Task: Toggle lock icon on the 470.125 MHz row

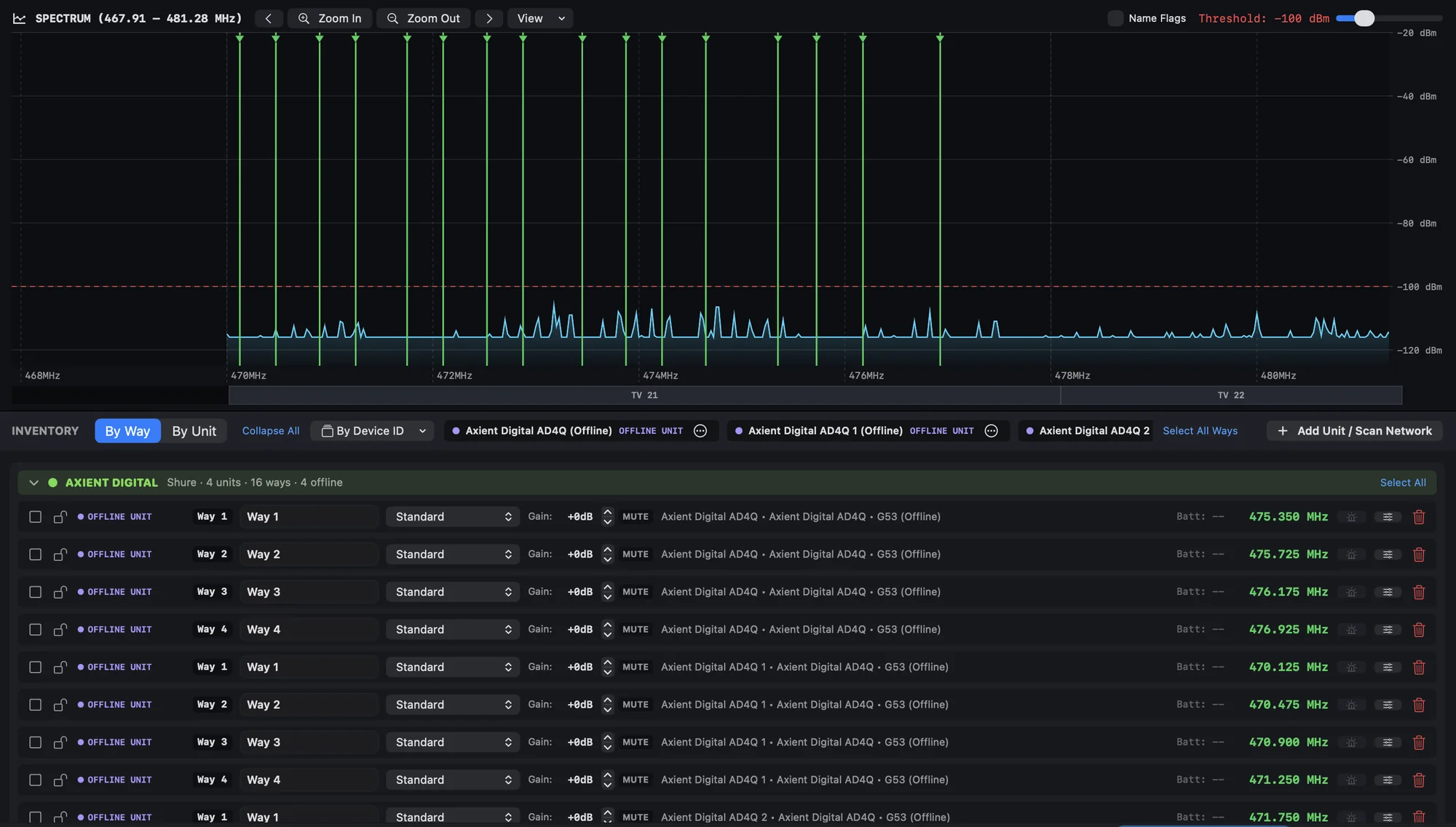Action: [x=60, y=667]
